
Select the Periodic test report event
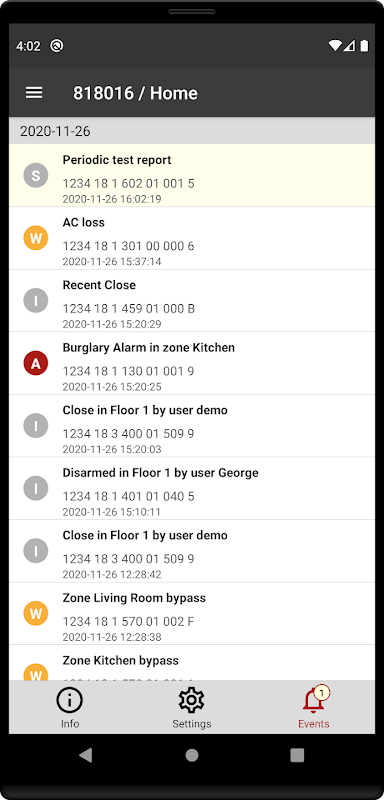tap(192, 176)
